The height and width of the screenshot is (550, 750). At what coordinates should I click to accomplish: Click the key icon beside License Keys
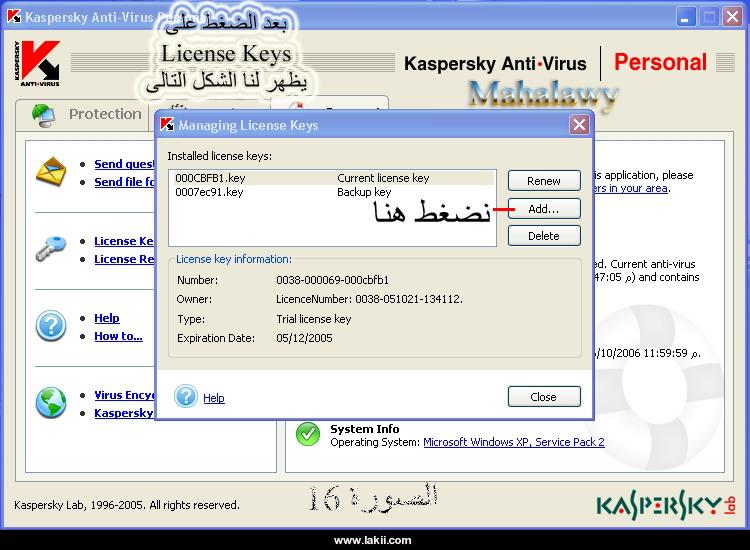(51, 248)
